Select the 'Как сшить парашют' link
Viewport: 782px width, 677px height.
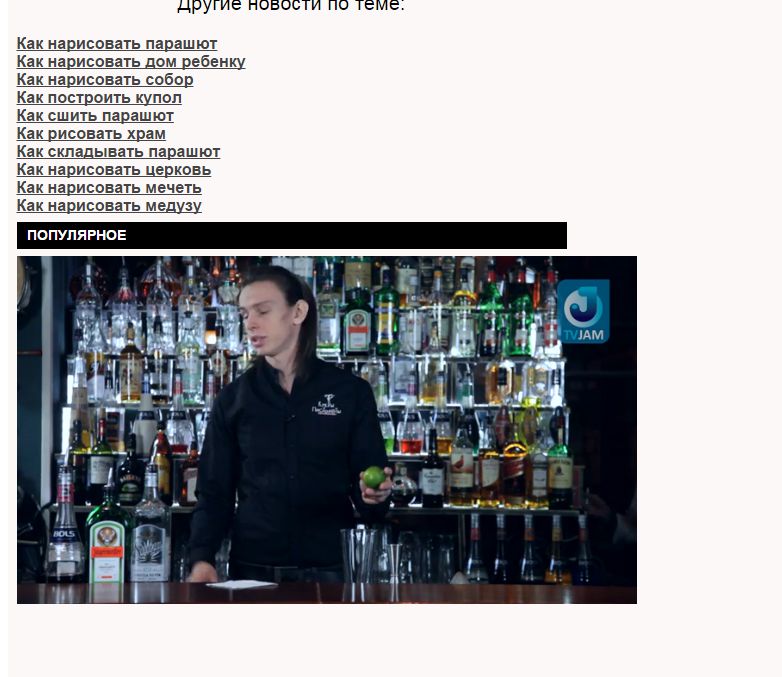point(95,116)
